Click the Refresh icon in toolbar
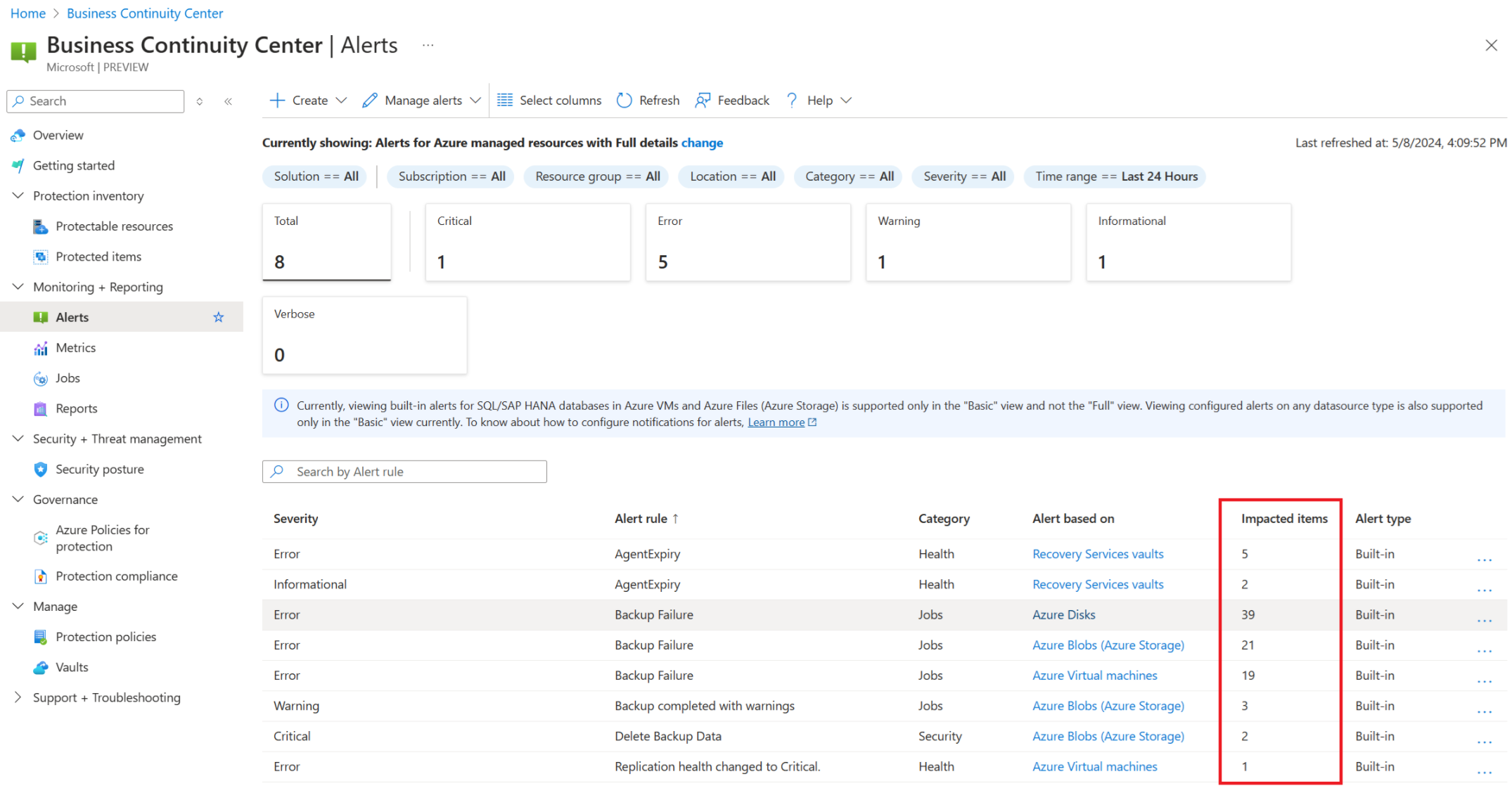The height and width of the screenshot is (788, 1512). 624,101
